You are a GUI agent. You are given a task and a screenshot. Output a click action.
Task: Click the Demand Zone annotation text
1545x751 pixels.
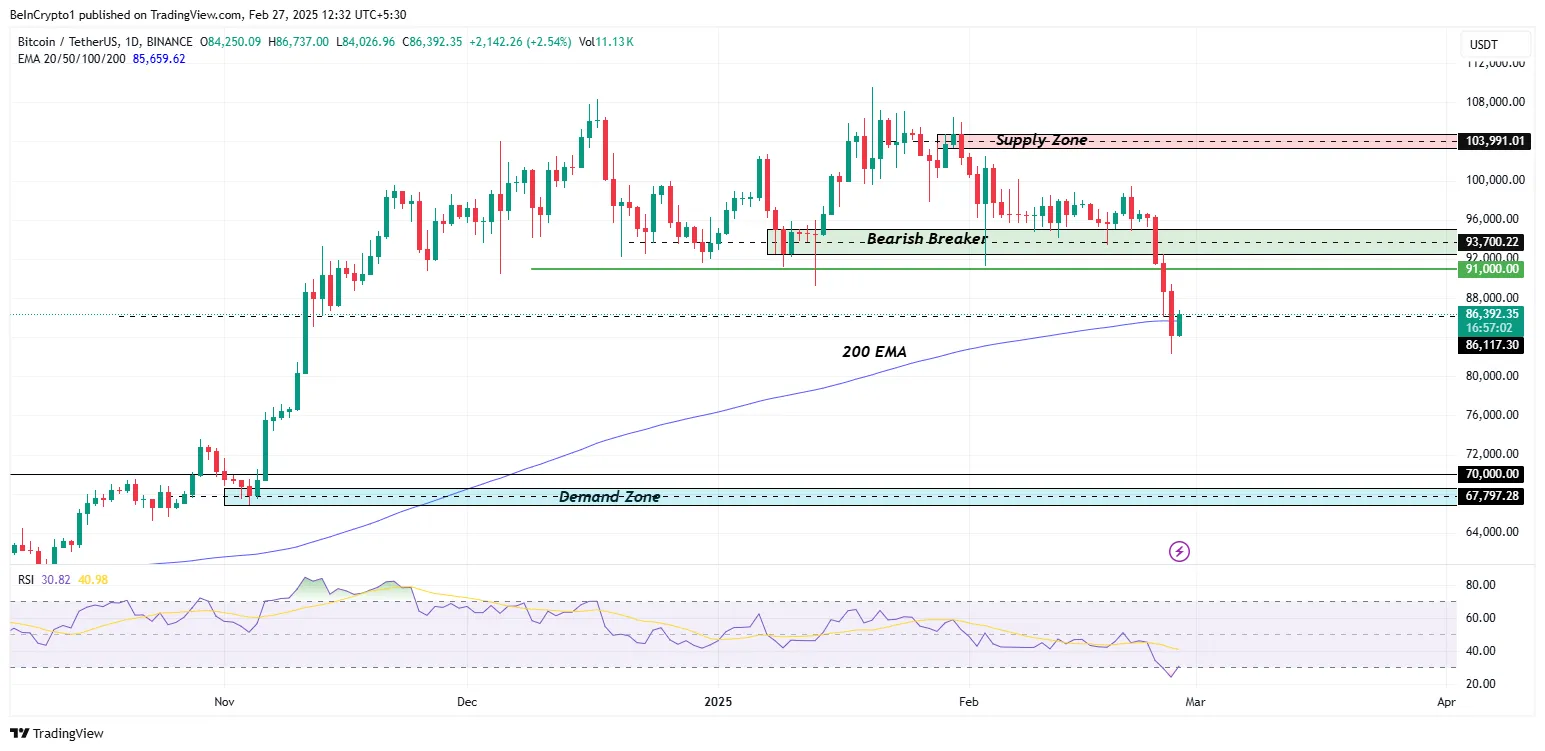(609, 497)
